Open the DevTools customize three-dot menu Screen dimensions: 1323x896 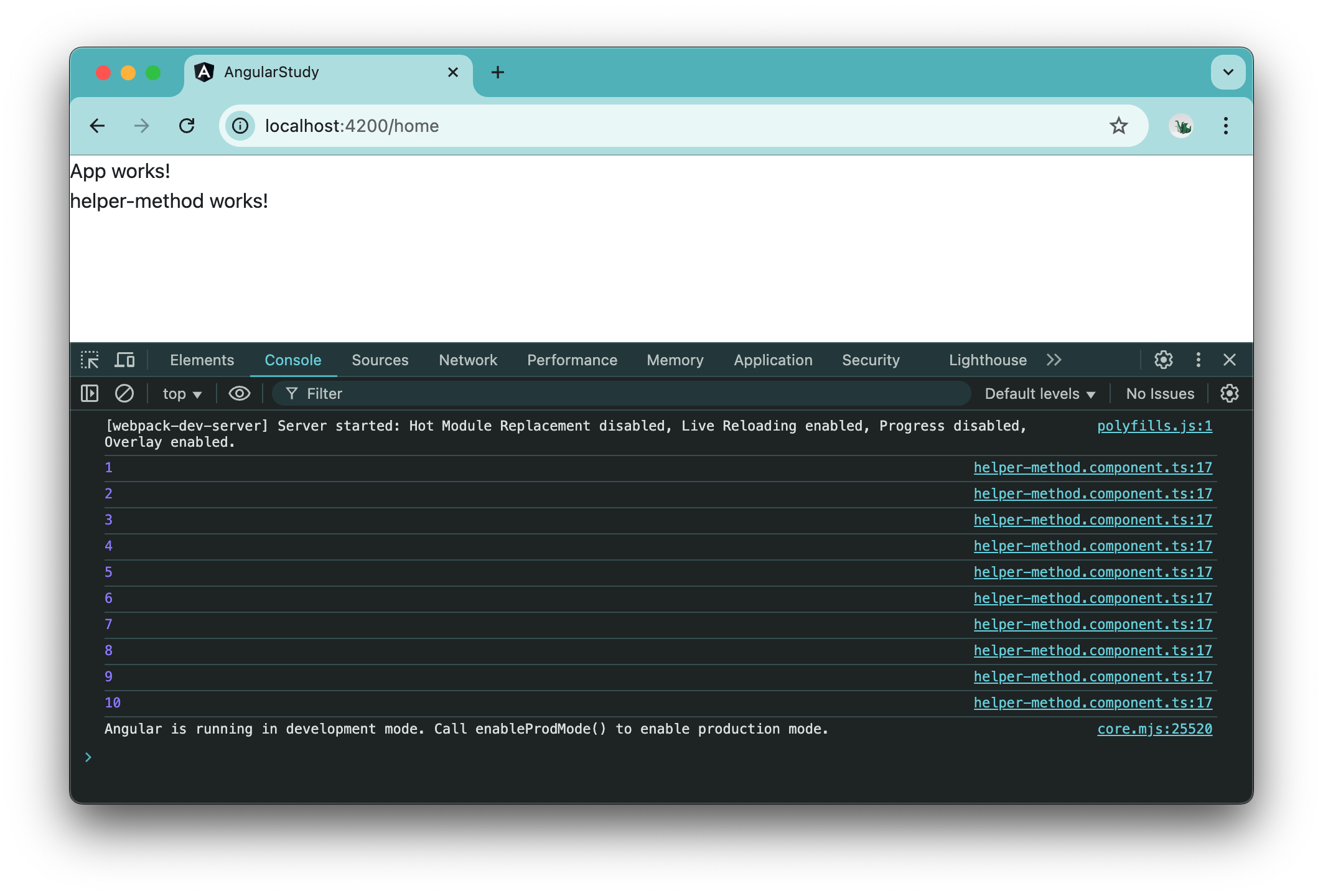pos(1197,360)
